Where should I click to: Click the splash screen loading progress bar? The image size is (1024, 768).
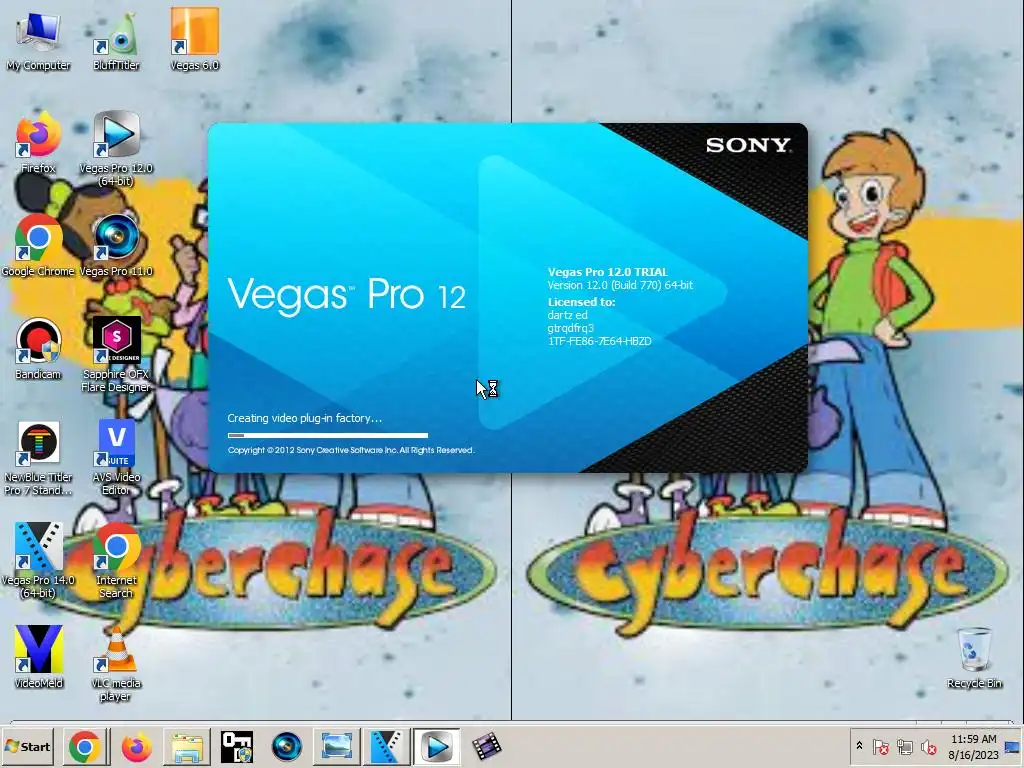pos(328,435)
